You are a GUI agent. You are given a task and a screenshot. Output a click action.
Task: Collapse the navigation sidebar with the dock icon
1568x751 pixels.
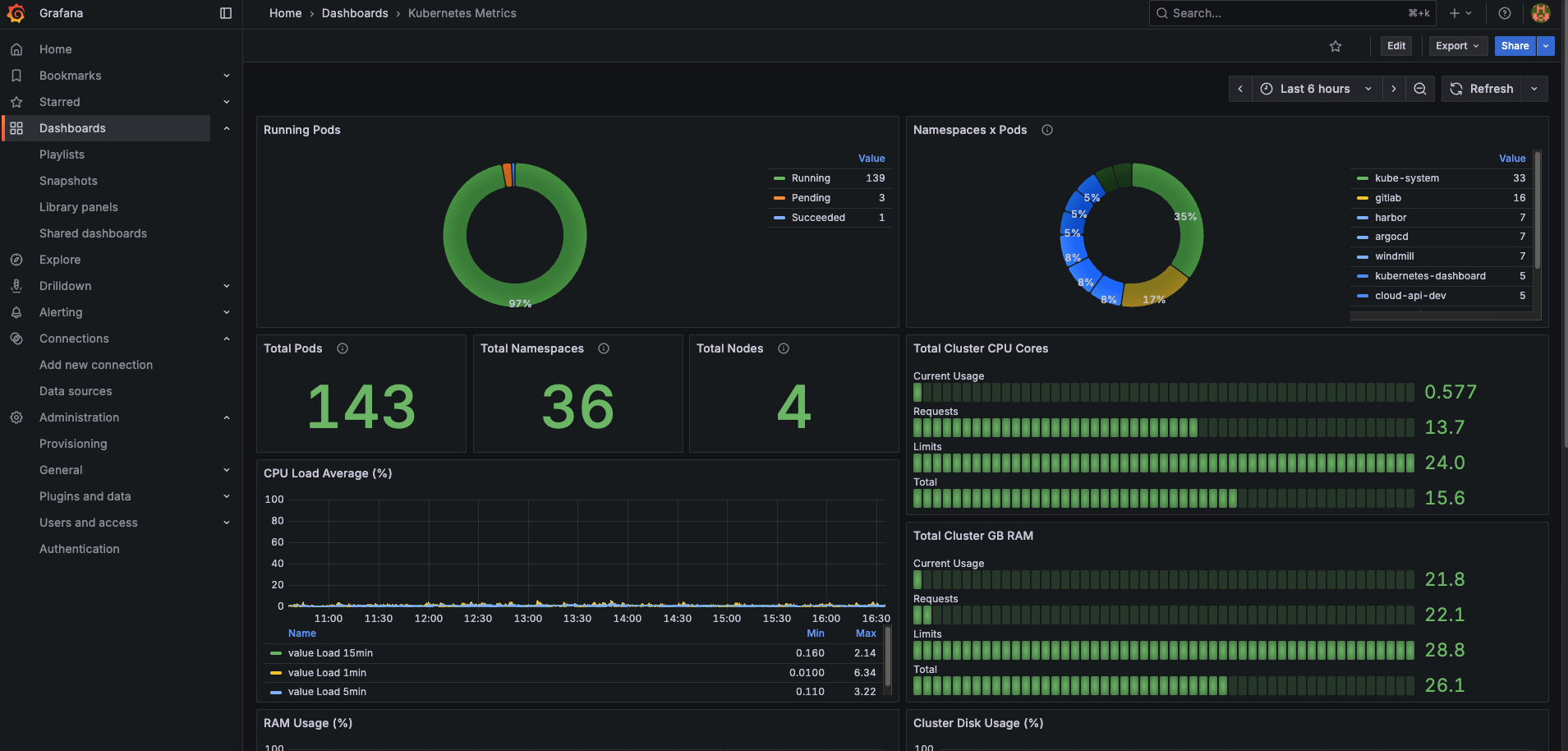[225, 12]
